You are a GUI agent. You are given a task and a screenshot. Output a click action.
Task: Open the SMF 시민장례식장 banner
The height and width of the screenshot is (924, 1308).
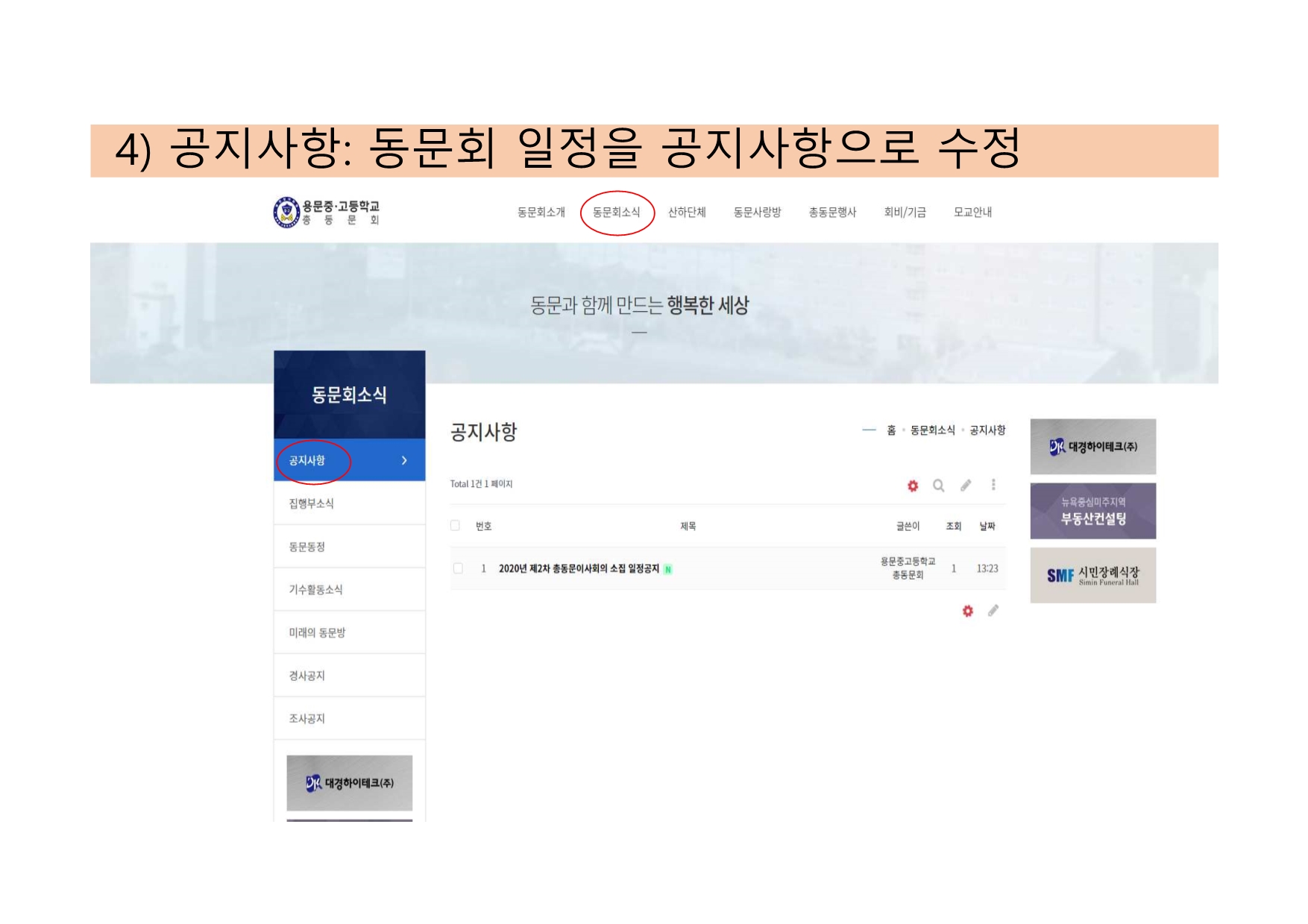coord(1093,575)
